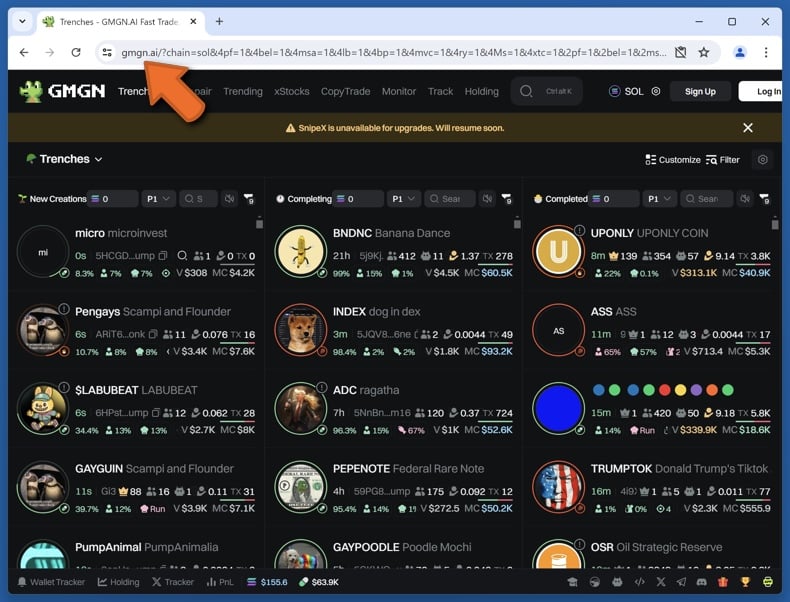
Task: Open the TRUMPTOK token avatar
Action: [x=558, y=487]
